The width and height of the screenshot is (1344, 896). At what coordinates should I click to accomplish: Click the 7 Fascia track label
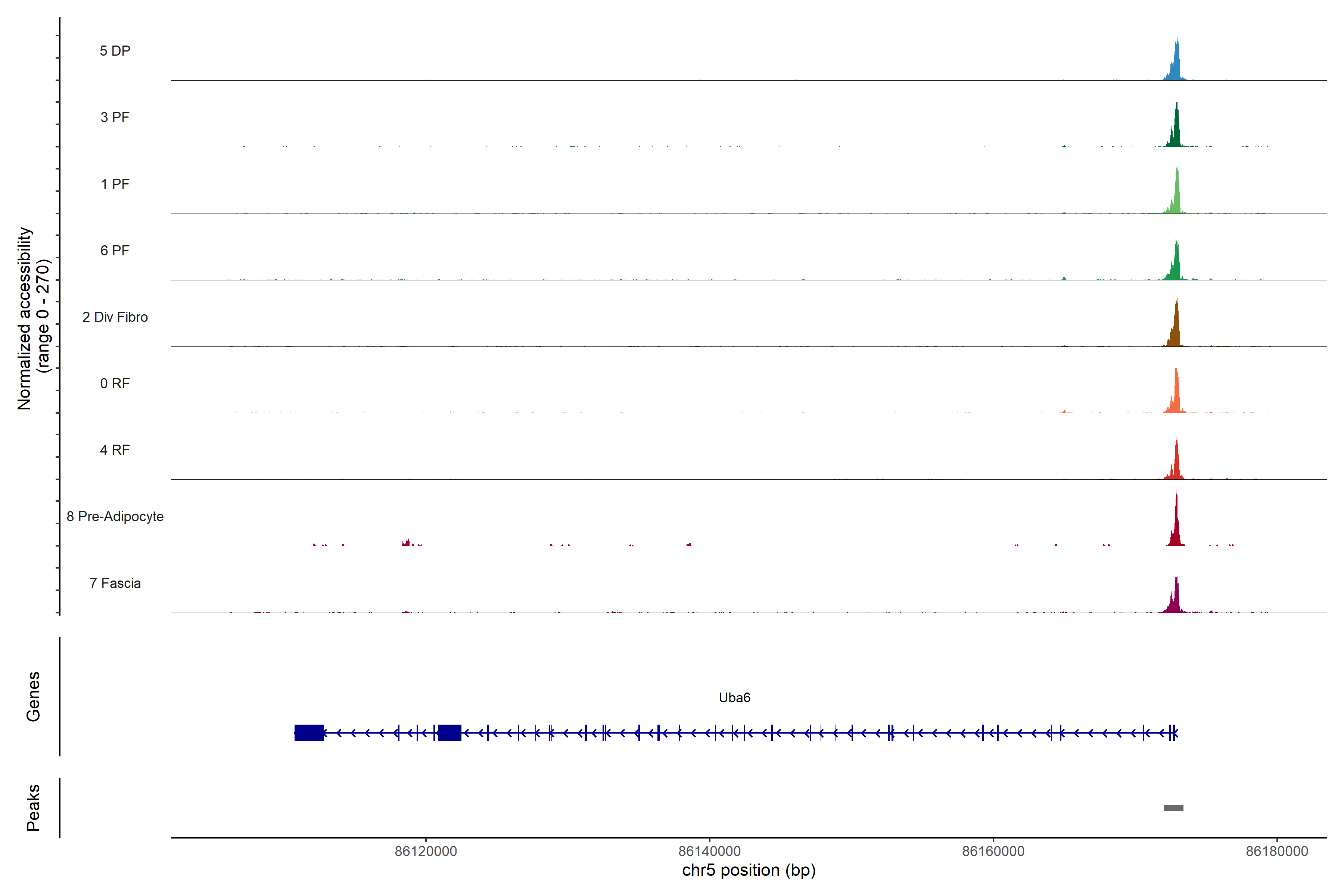click(x=115, y=583)
